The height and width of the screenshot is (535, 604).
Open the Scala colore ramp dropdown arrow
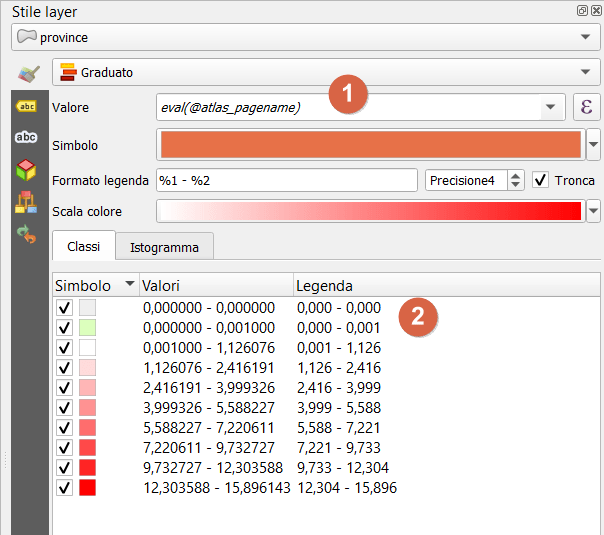tap(593, 211)
